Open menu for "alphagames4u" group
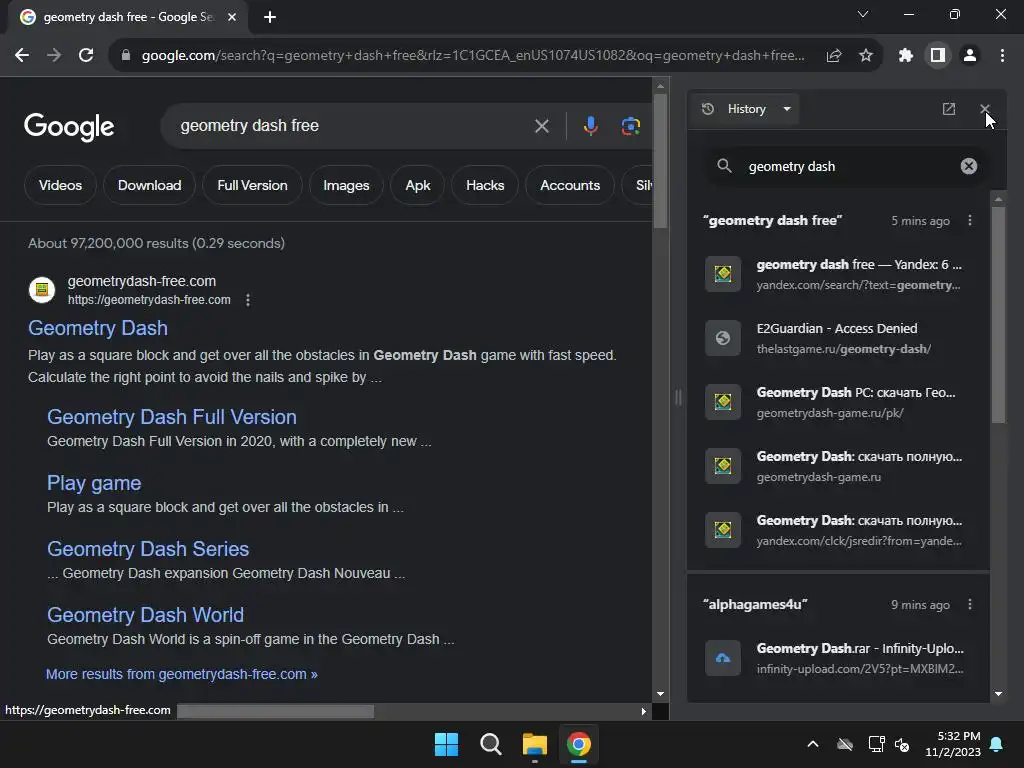1024x768 pixels. 970,605
